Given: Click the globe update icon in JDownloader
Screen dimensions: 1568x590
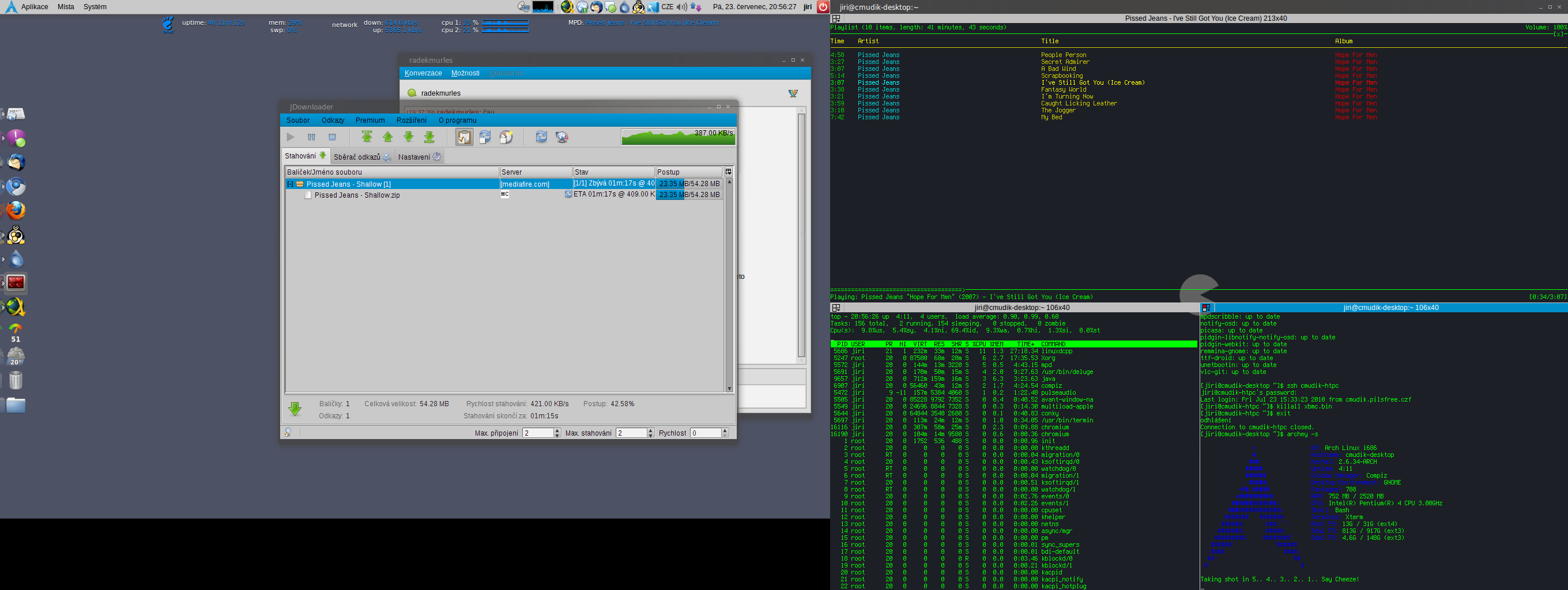Looking at the screenshot, I should pyautogui.click(x=562, y=138).
